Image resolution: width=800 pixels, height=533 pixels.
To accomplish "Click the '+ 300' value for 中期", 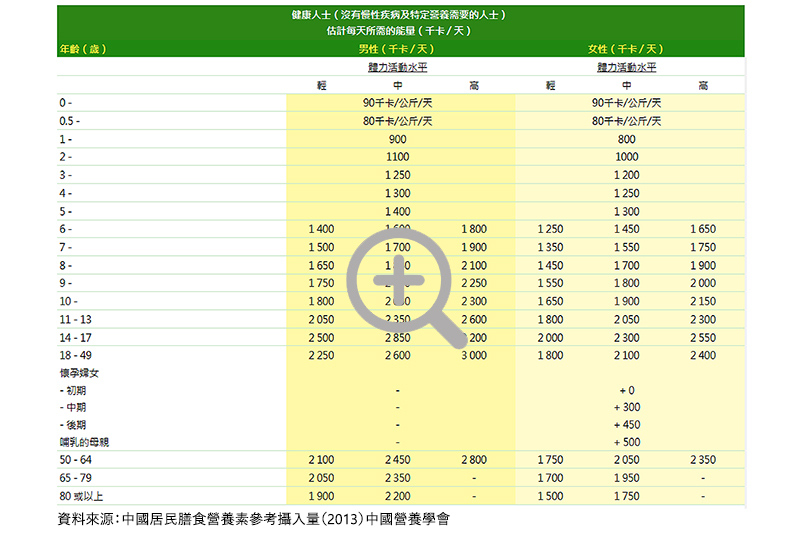I will 627,407.
